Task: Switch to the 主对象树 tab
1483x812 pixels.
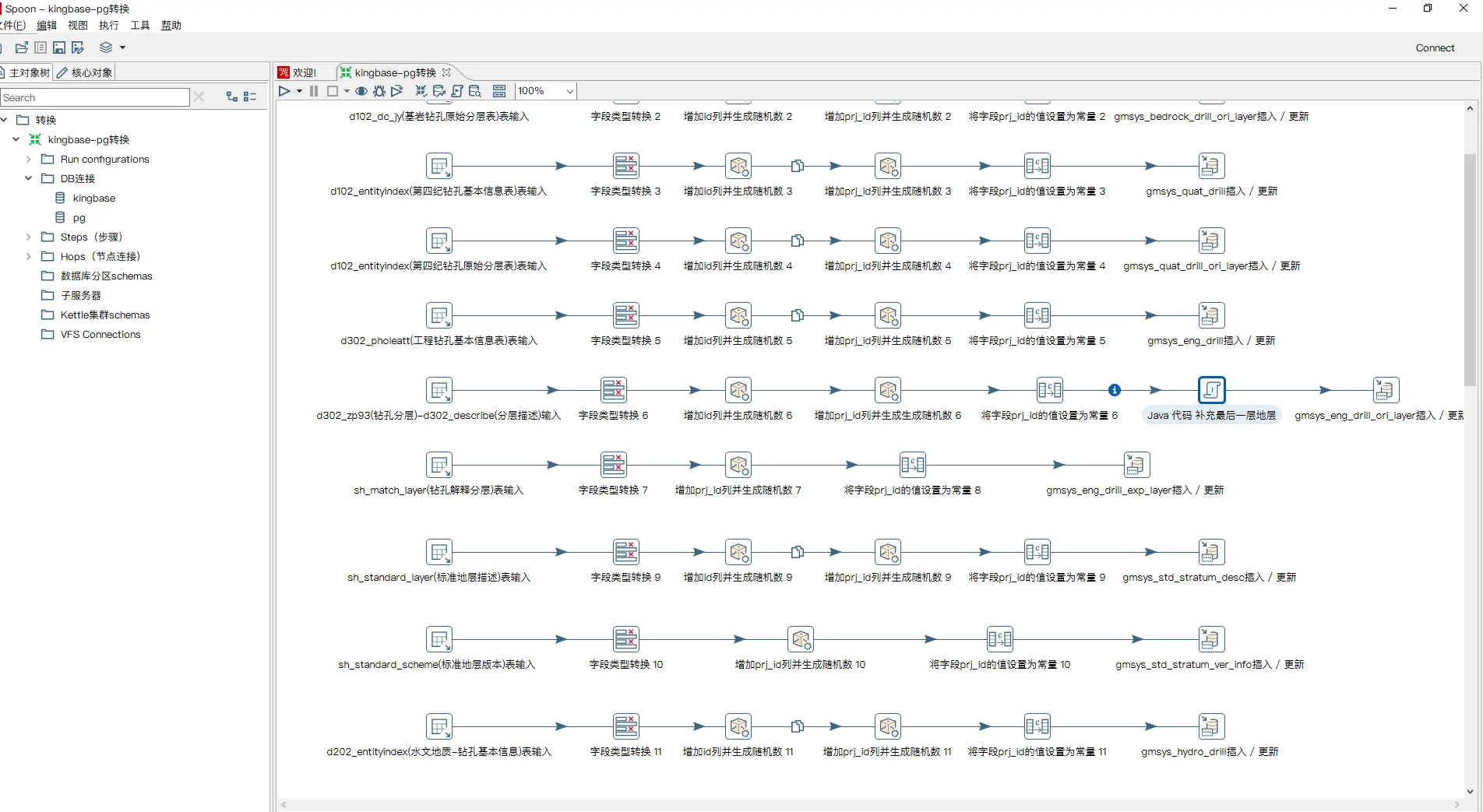Action: coord(26,72)
